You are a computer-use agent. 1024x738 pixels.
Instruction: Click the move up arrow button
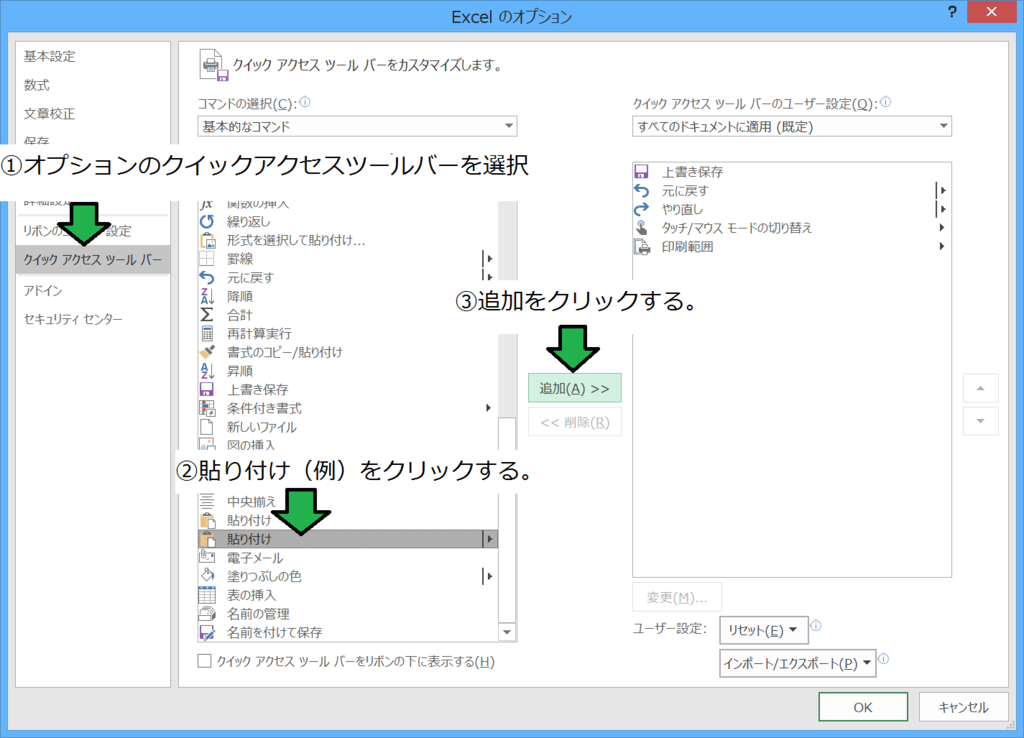click(x=980, y=389)
